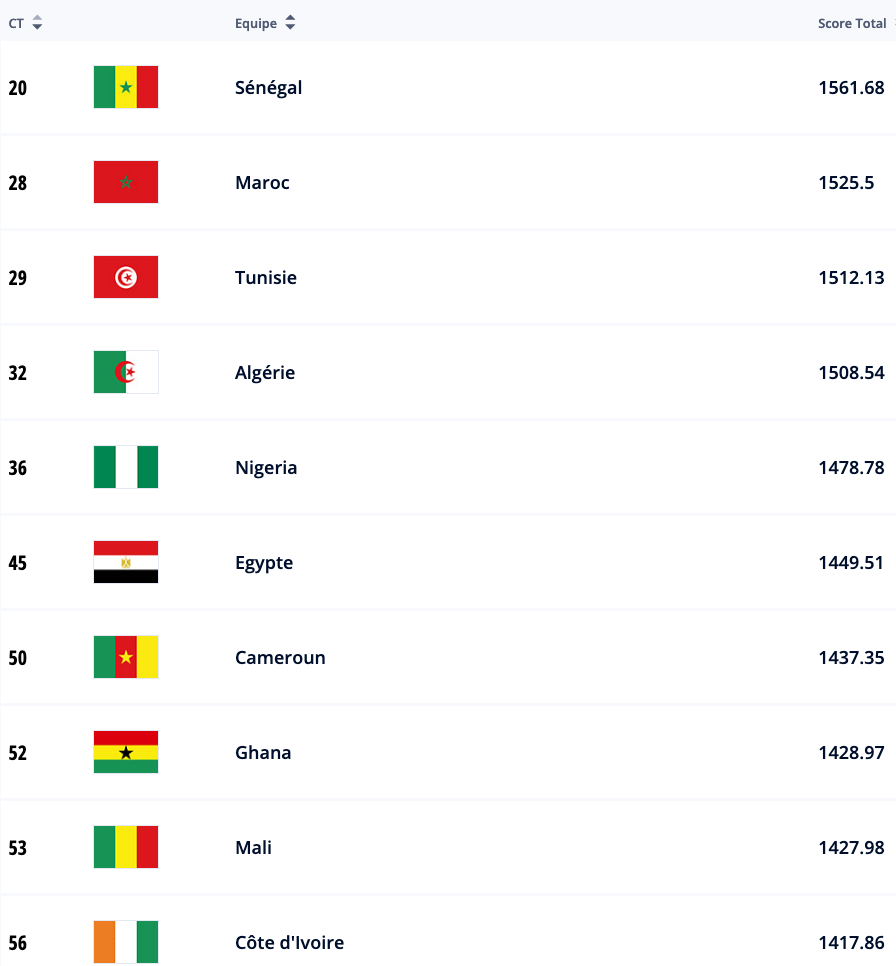Click the Tunisia flag icon
The width and height of the screenshot is (896, 966).
click(126, 277)
